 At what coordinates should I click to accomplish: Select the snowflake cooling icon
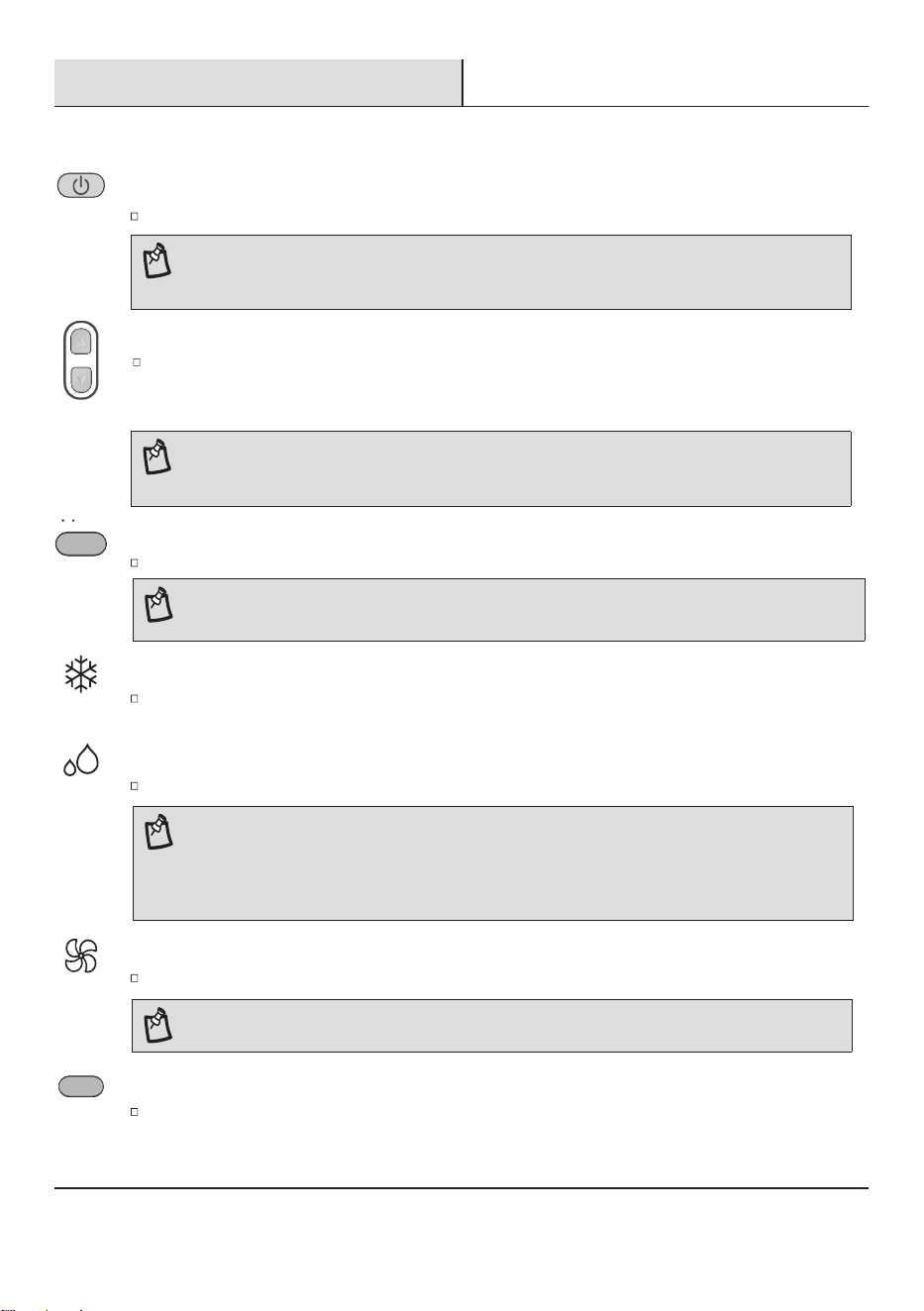pos(80,675)
